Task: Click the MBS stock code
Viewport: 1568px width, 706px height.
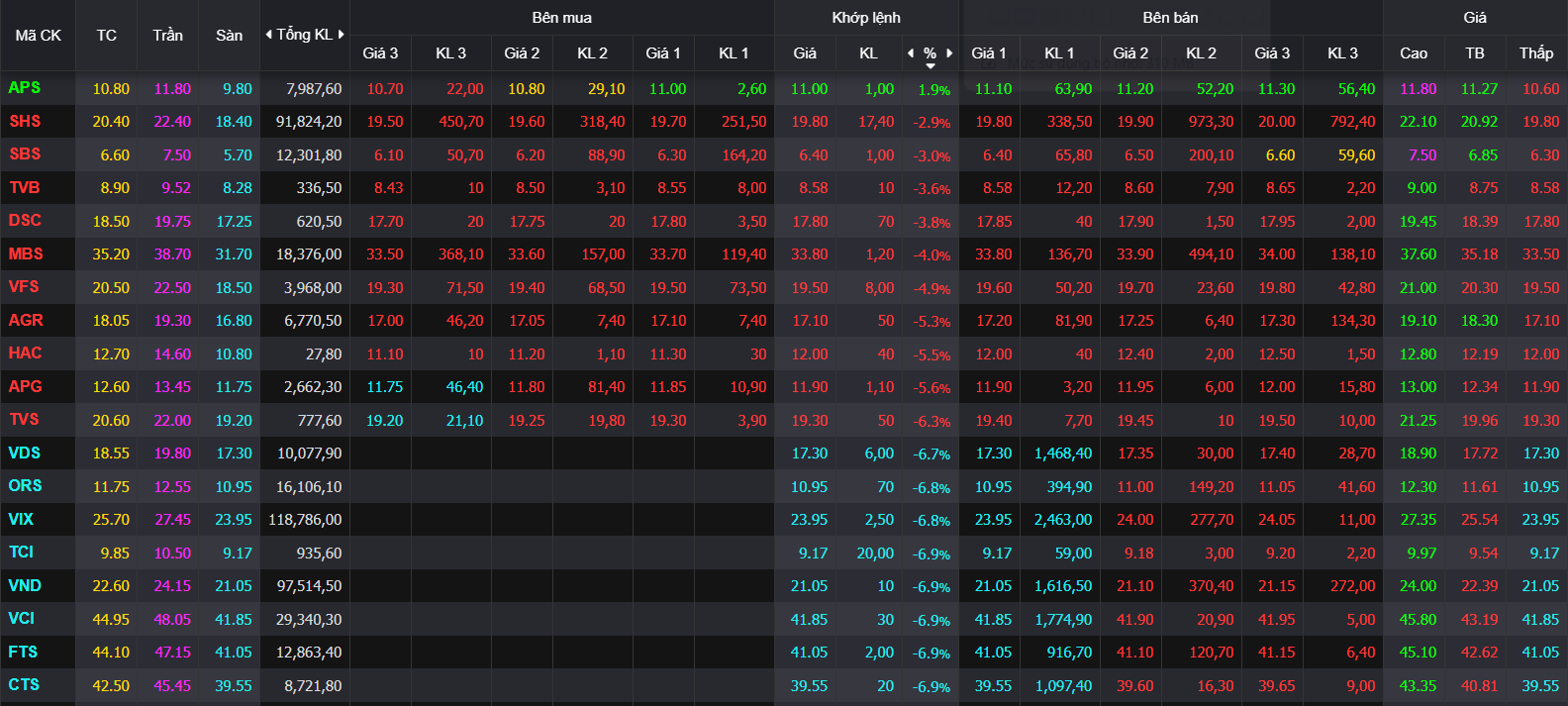Action: (26, 253)
